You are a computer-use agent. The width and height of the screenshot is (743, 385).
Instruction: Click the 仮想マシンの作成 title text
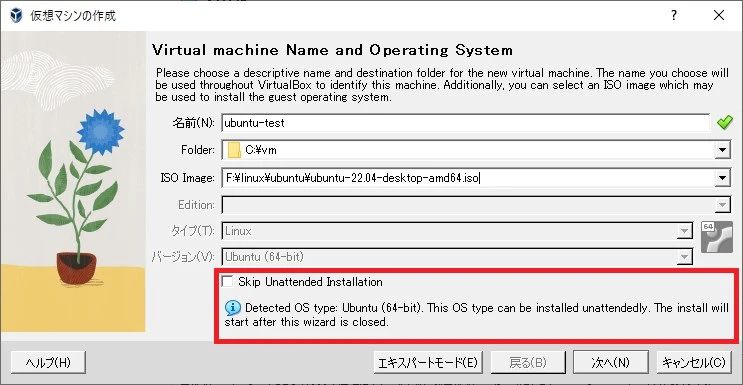73,16
